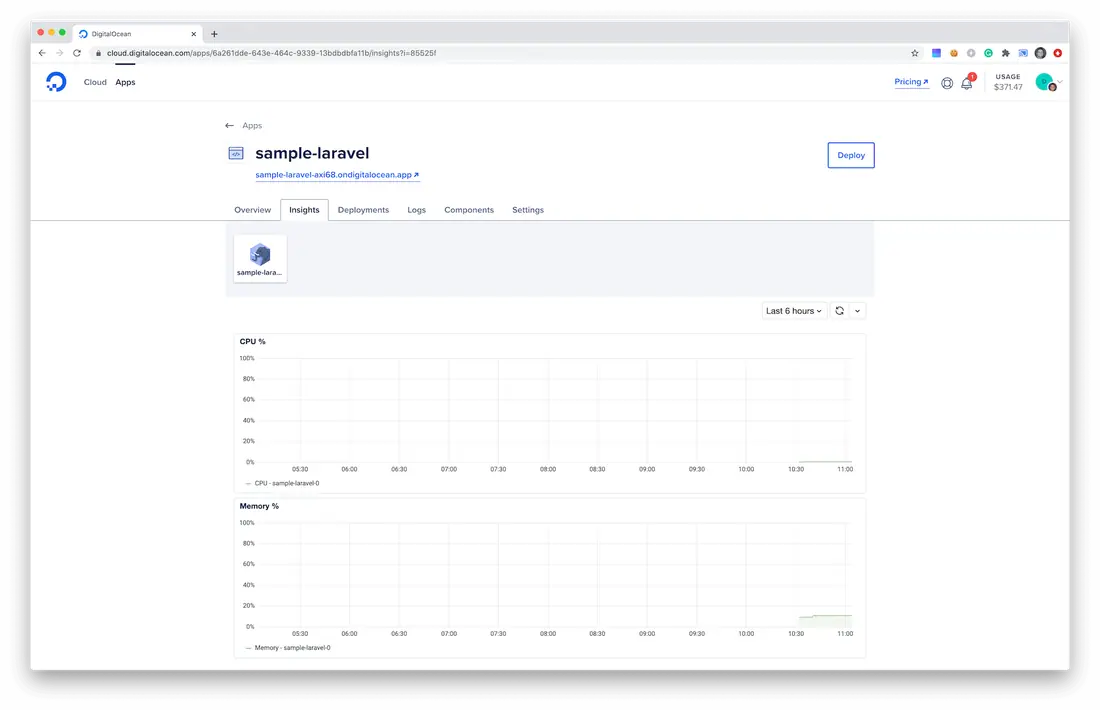Screen dimensions: 1100x710
Task: Select the sample-laravel component thumbnail
Action: pos(260,259)
